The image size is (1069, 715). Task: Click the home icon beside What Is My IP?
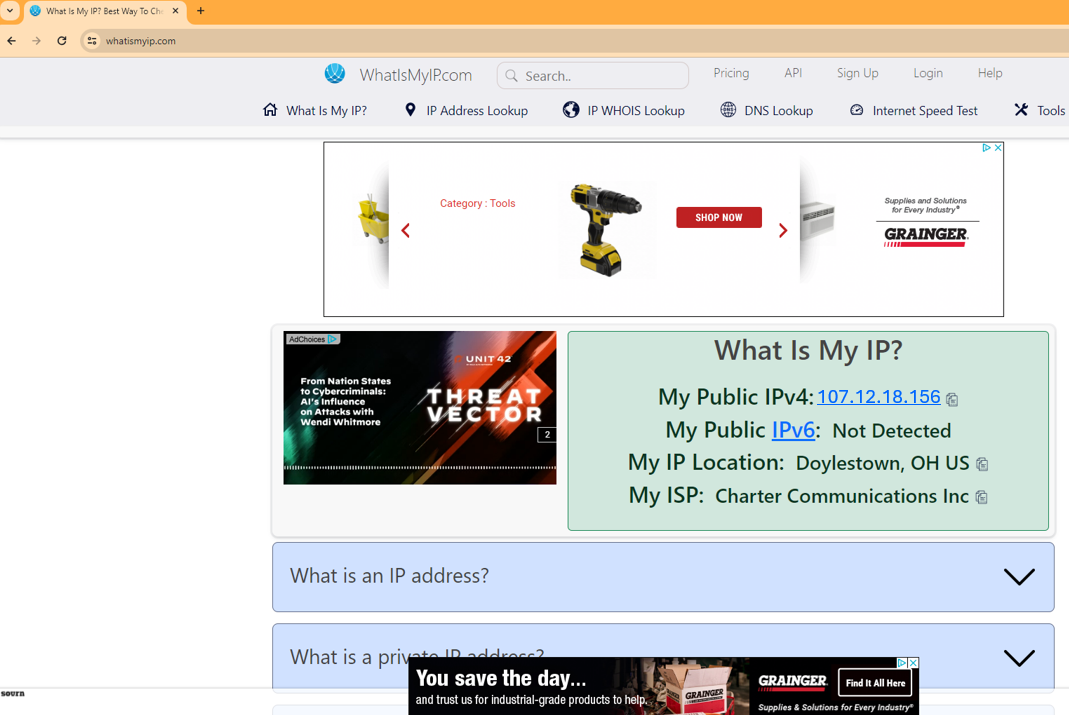coord(270,110)
